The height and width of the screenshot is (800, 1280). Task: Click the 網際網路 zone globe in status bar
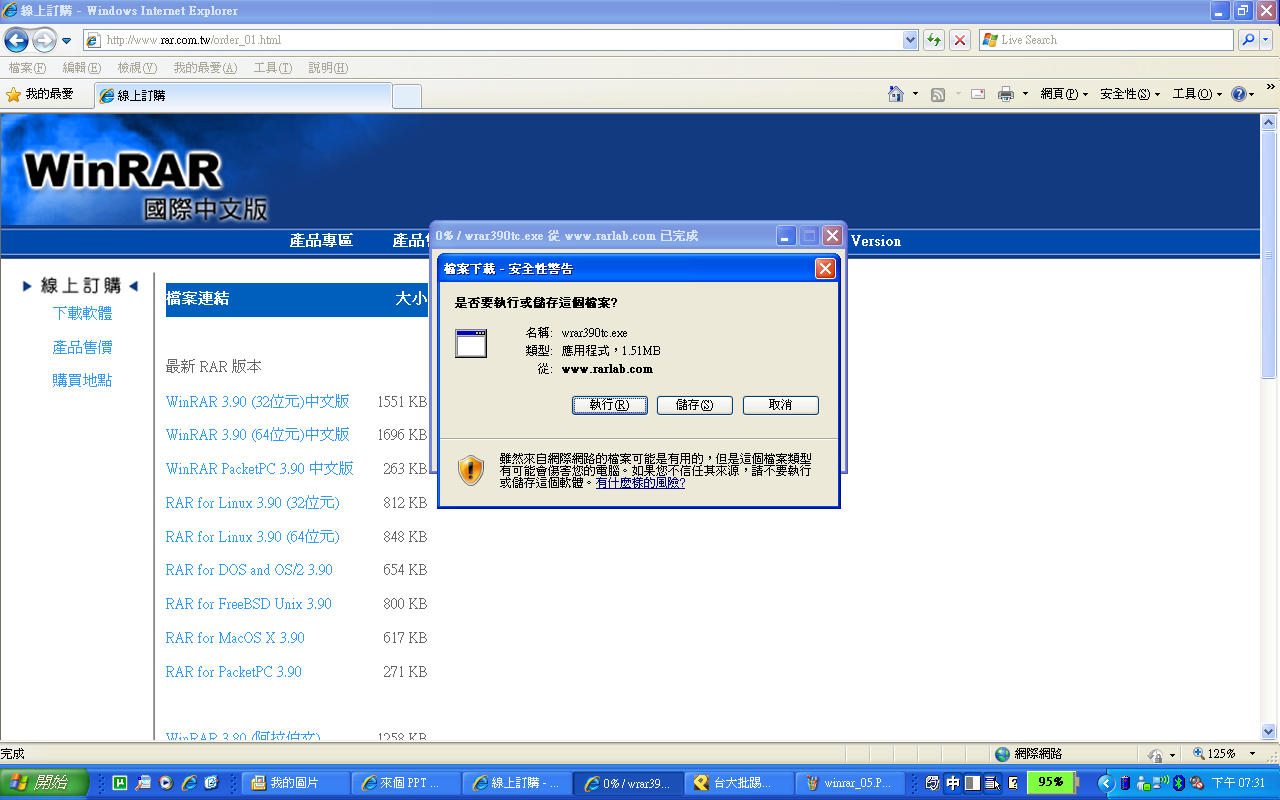(x=1002, y=754)
